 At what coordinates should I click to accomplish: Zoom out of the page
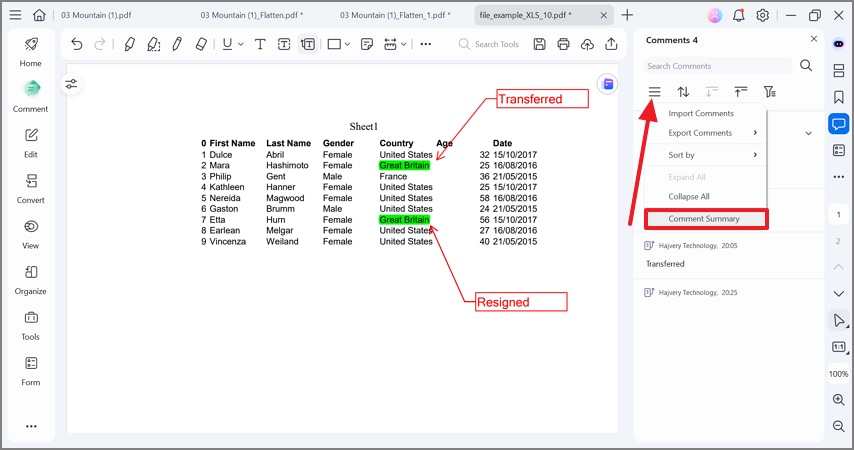coord(839,425)
